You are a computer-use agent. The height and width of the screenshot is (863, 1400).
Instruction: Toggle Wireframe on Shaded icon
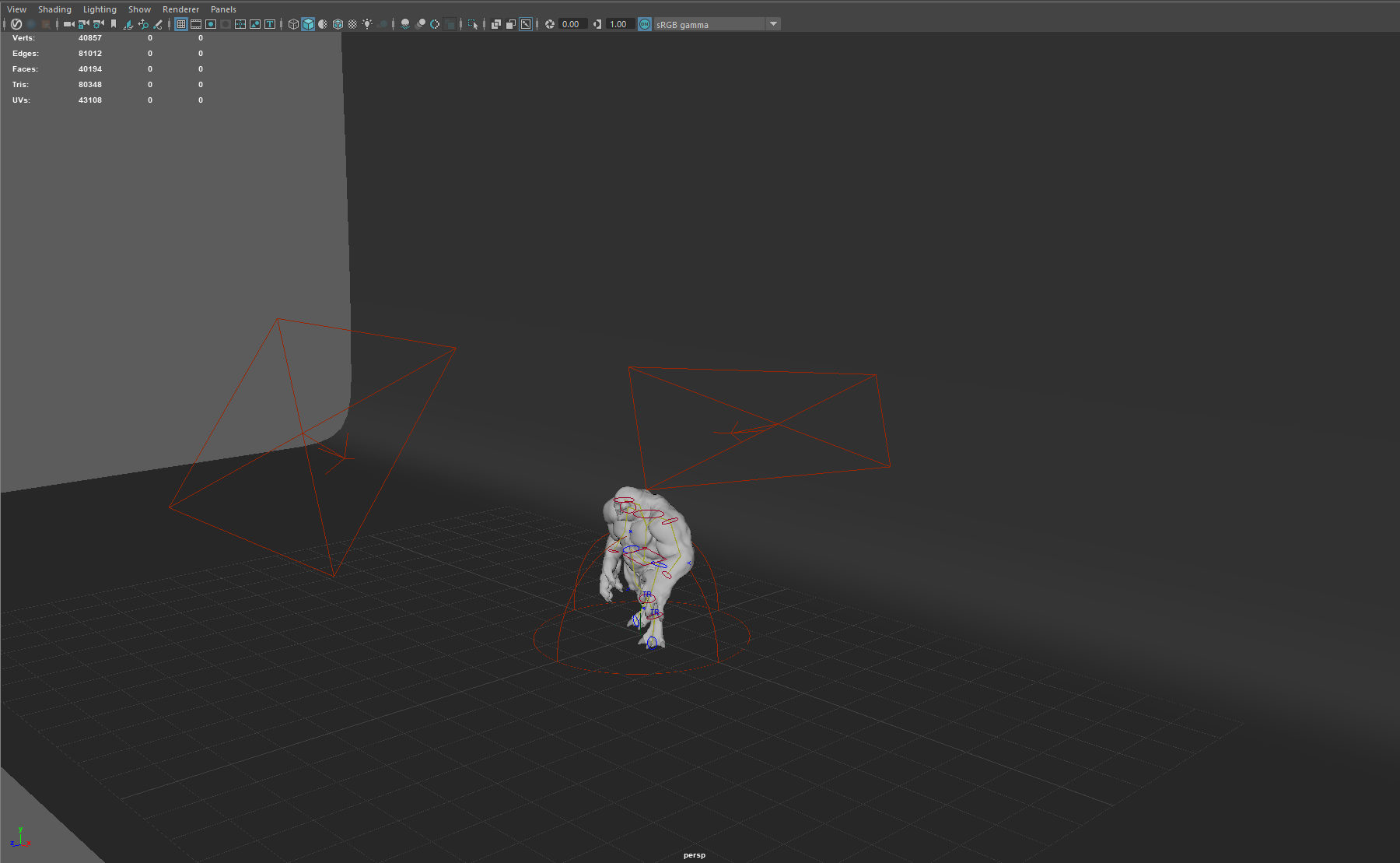[x=338, y=24]
